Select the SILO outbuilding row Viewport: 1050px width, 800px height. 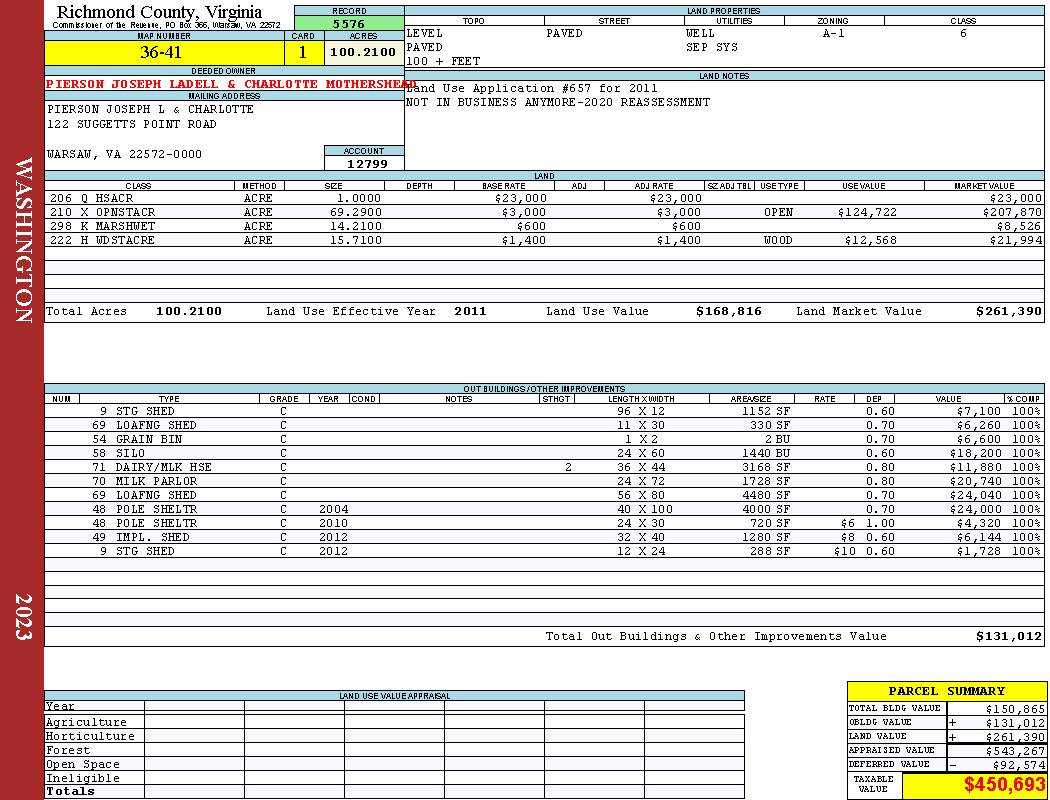tap(544, 453)
